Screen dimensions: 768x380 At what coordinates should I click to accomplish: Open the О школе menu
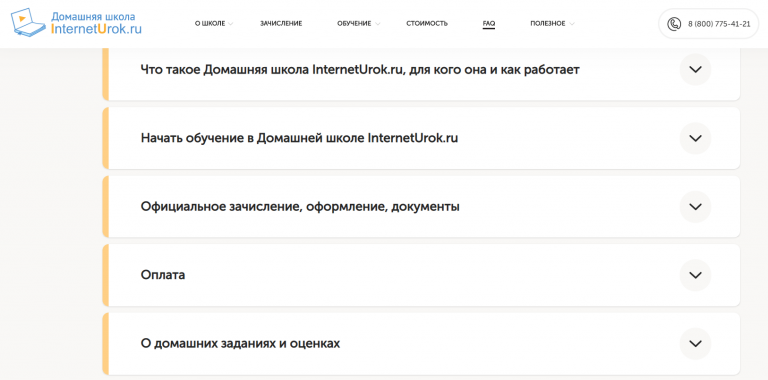(210, 24)
